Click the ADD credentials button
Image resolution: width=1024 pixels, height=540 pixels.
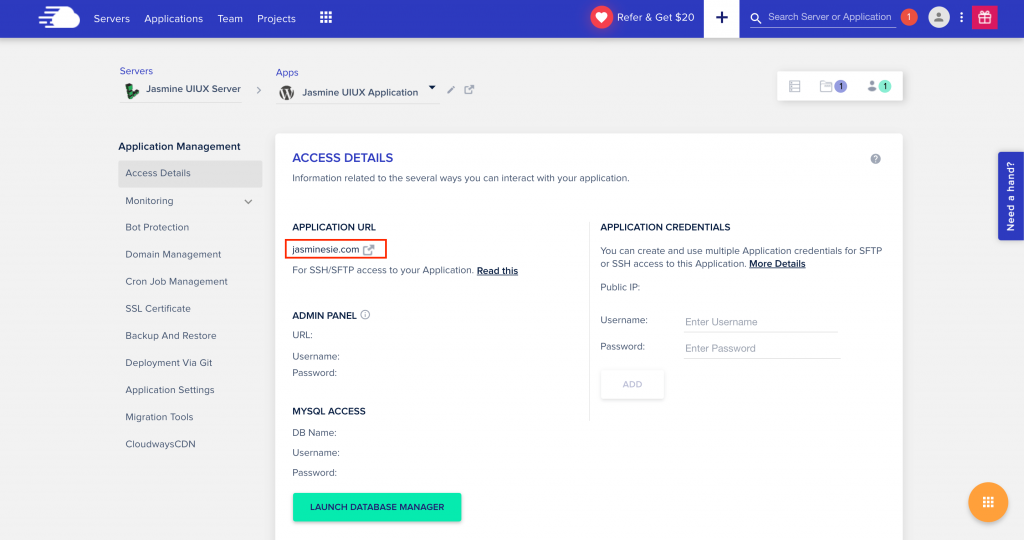pyautogui.click(x=632, y=385)
